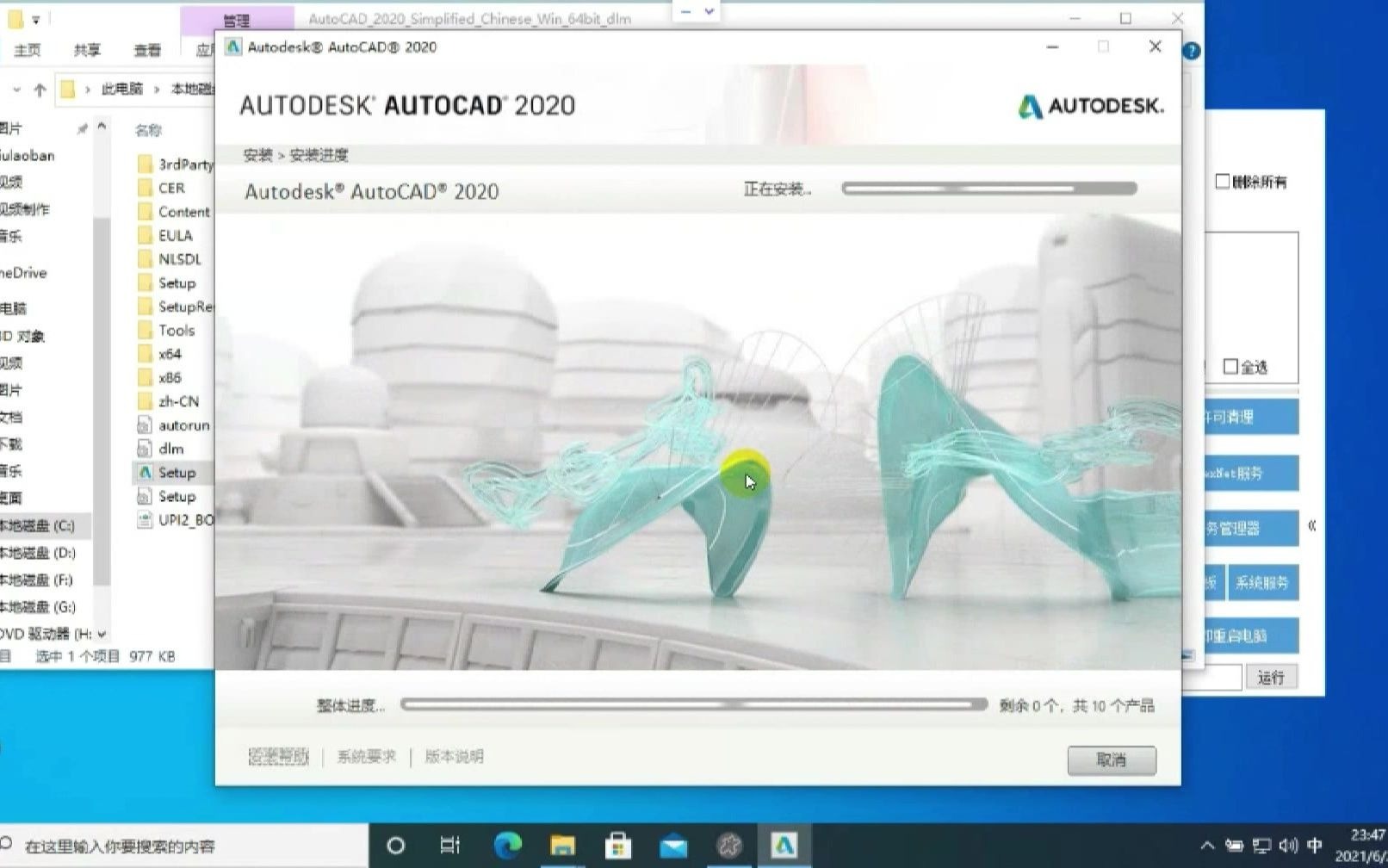The image size is (1388, 868).
Task: Click the 系统服务 button in right window
Action: click(x=1262, y=583)
